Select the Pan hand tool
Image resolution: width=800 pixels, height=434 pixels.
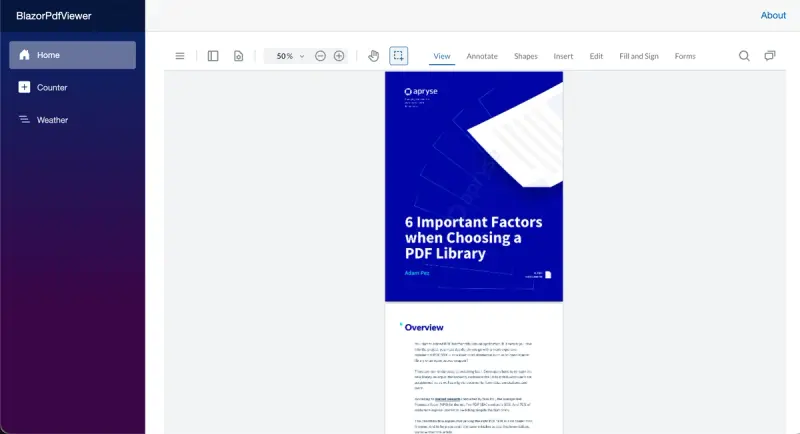point(373,56)
